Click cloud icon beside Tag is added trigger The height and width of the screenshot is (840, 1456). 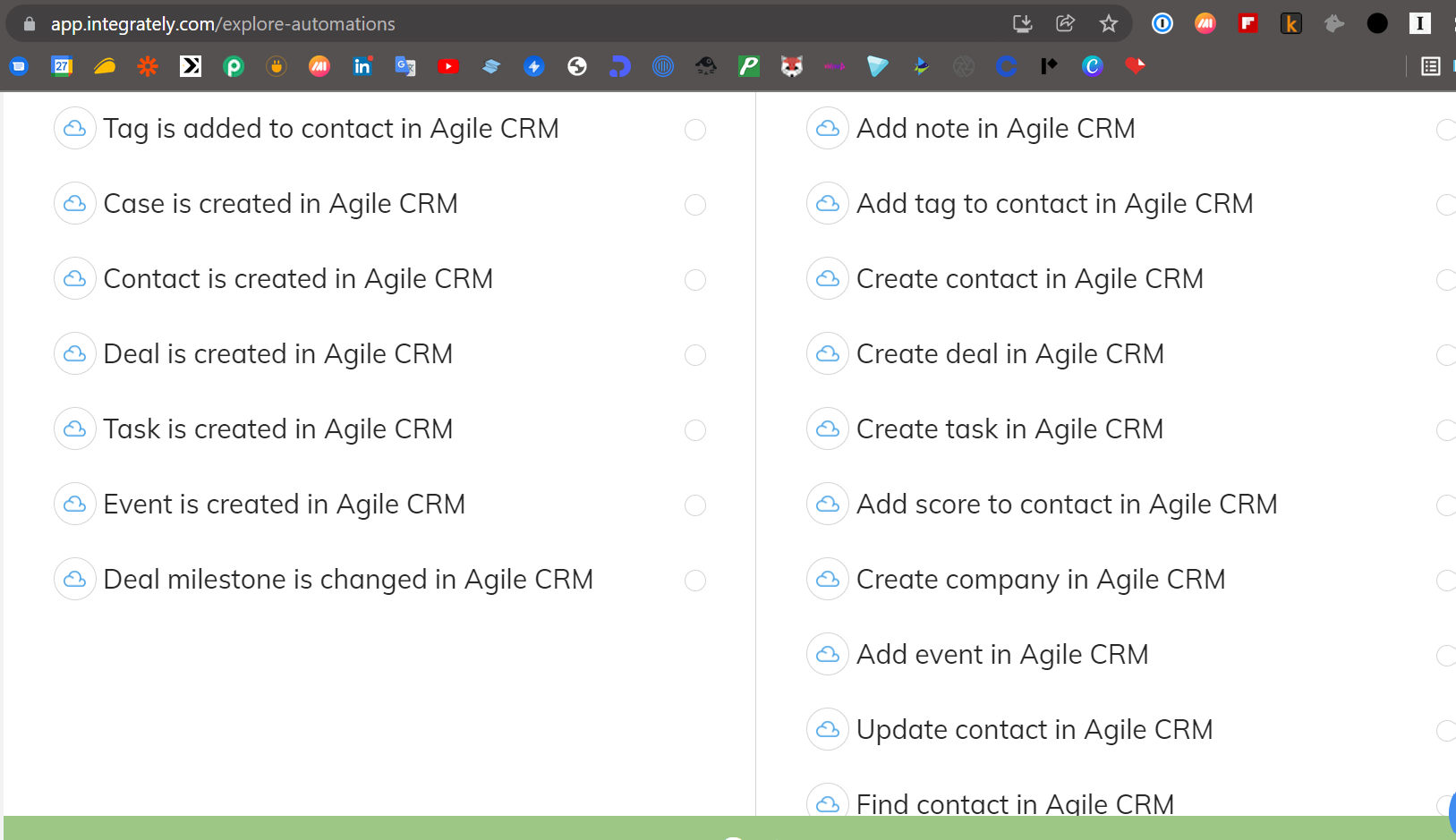75,129
